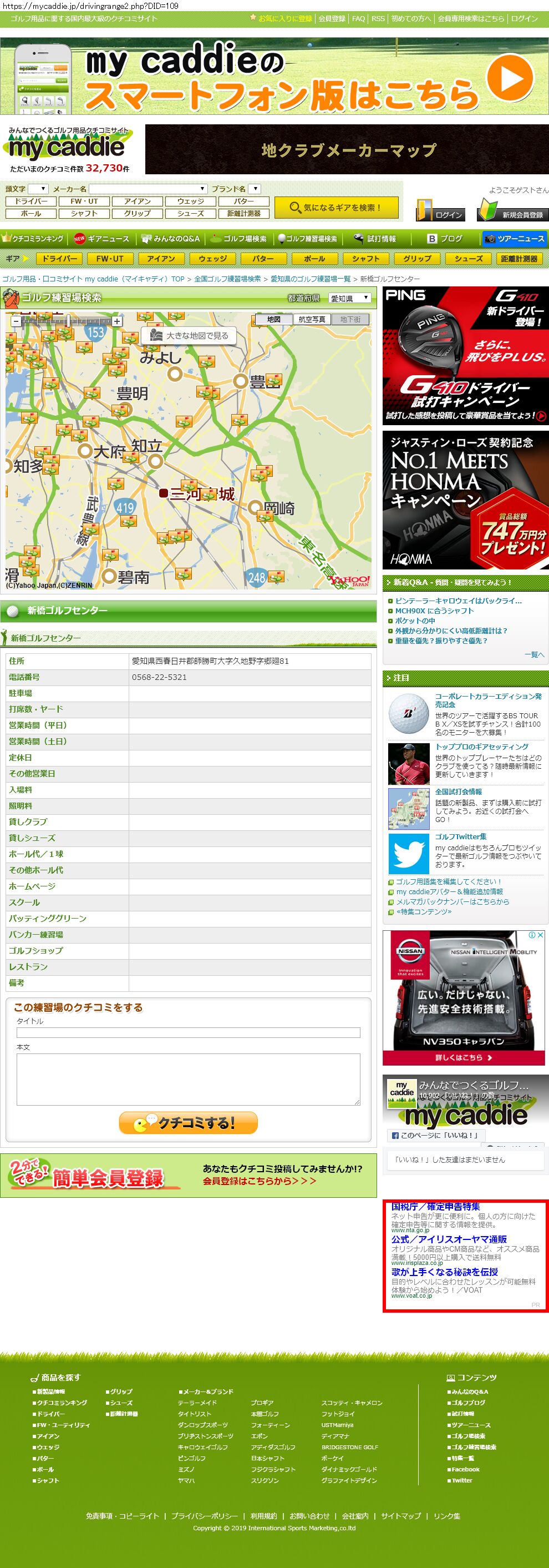Click the タイトル review title field
Screen dimensions: 549x1568
[189, 1033]
